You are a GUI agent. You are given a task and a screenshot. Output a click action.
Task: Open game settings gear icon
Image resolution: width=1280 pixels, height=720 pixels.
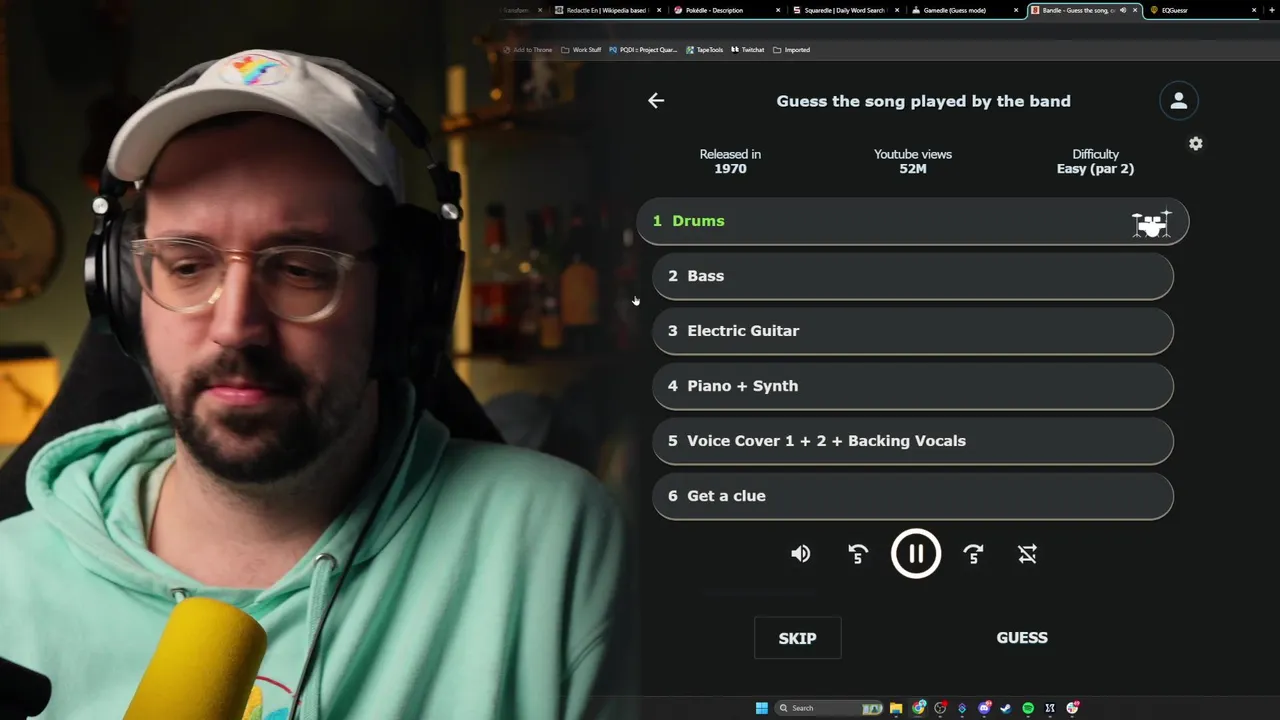(1196, 144)
